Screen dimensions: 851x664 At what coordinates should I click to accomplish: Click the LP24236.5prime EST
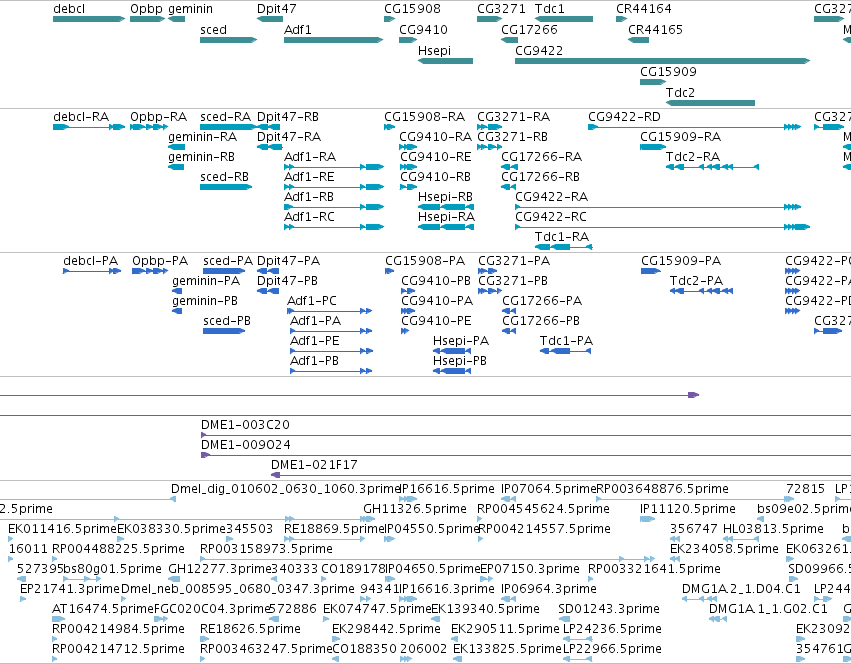pyautogui.click(x=578, y=639)
